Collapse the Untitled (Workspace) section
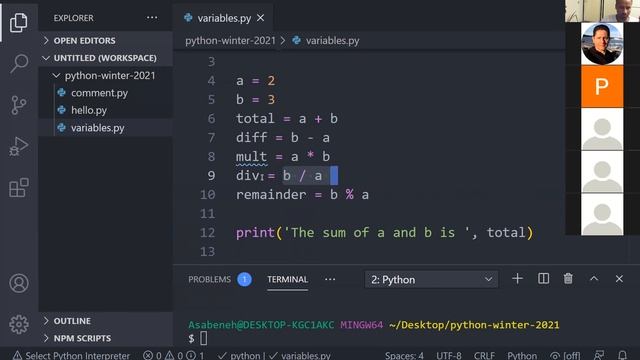Viewport: 640px width, 360px height. tap(106, 58)
